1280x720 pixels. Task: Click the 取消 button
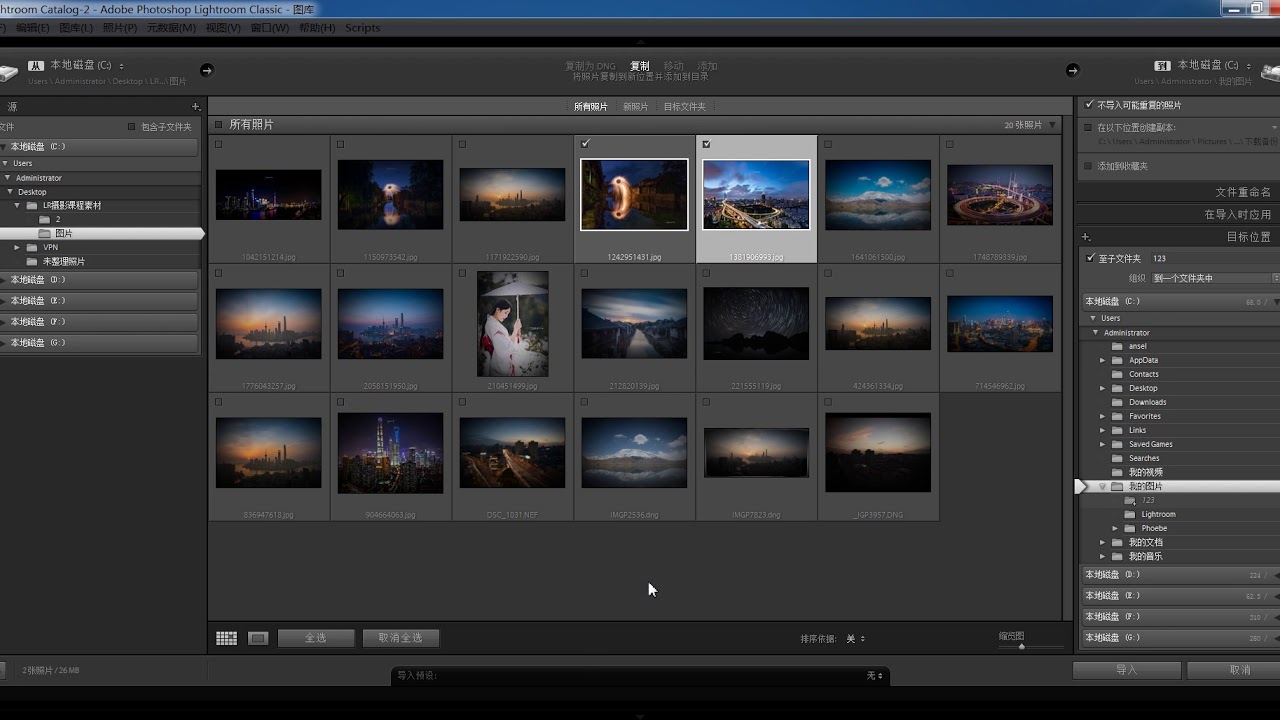click(x=1238, y=670)
